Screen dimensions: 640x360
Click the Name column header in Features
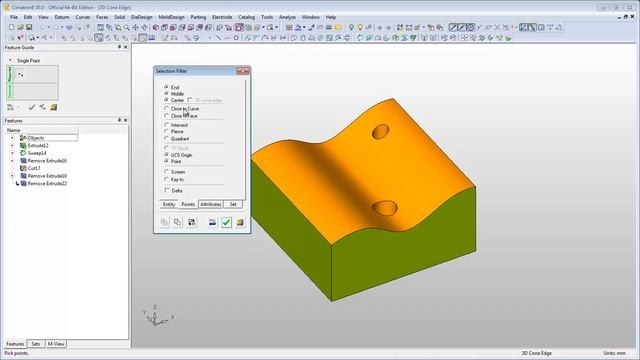42,130
